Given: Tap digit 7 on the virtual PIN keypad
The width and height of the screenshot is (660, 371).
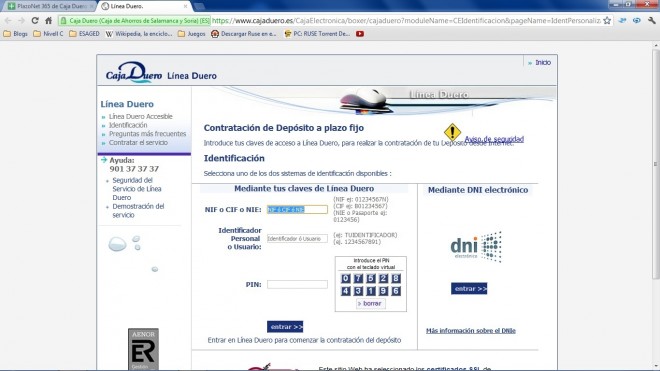Looking at the screenshot, I should (x=358, y=278).
